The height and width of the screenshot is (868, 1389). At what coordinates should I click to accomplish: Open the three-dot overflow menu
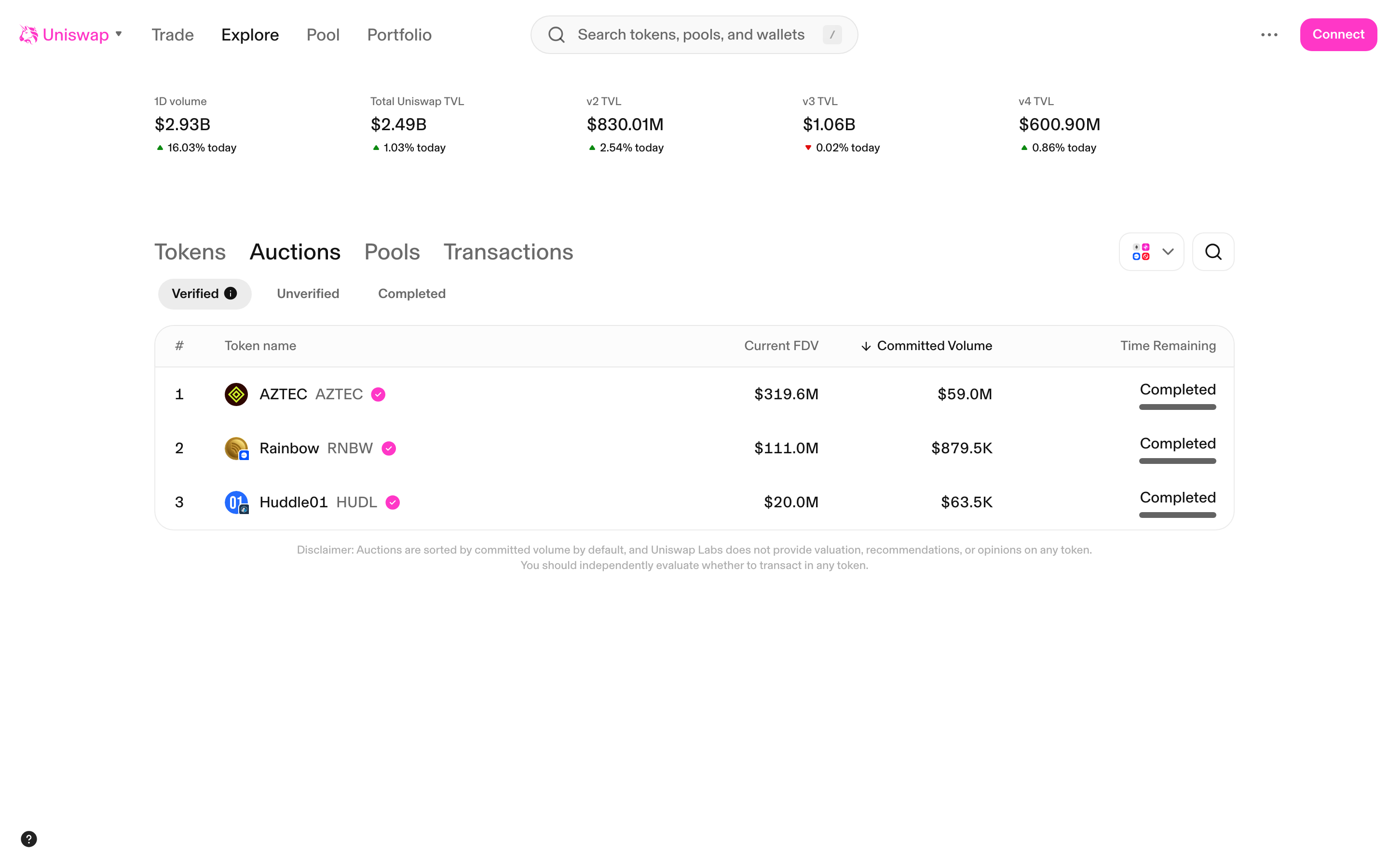[x=1269, y=34]
